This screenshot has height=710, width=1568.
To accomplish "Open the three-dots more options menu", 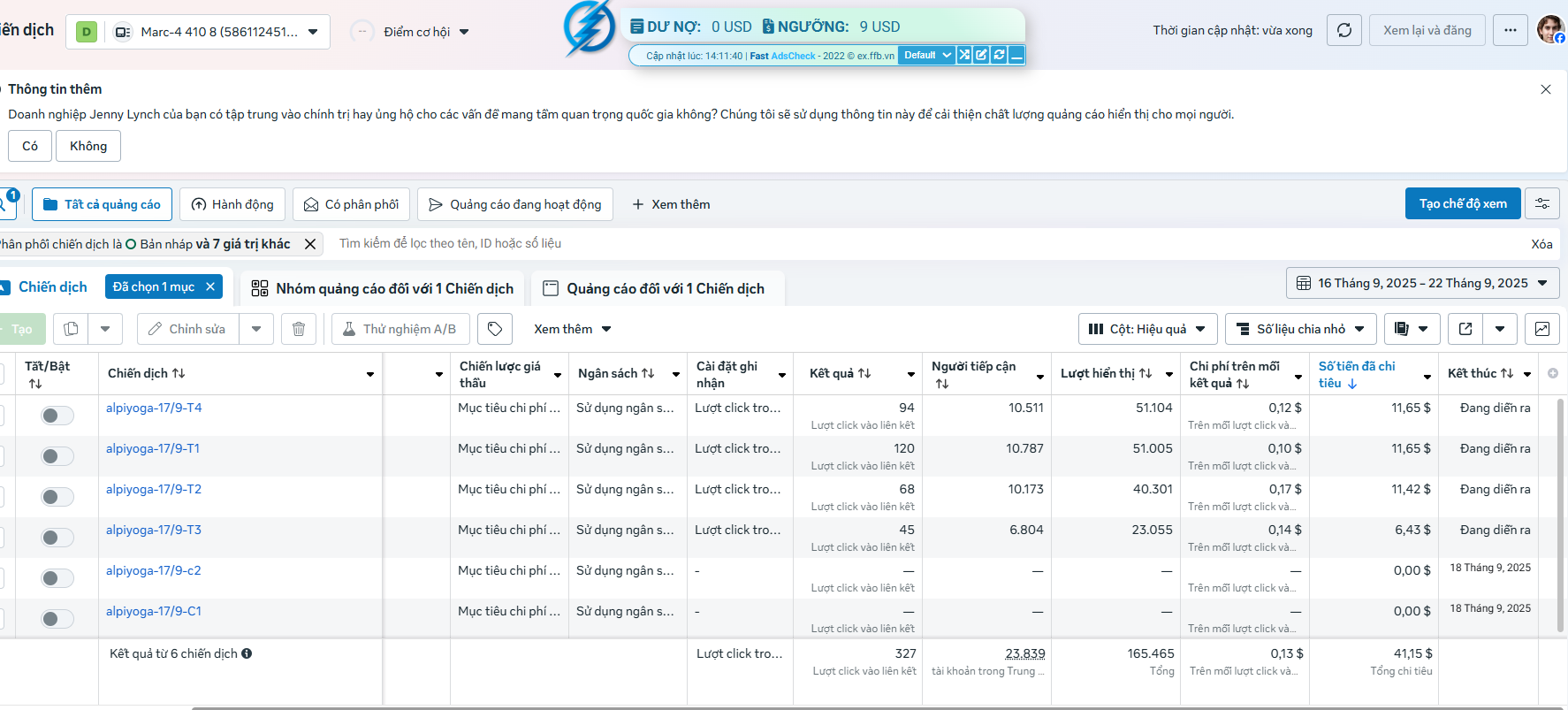I will 1511,30.
